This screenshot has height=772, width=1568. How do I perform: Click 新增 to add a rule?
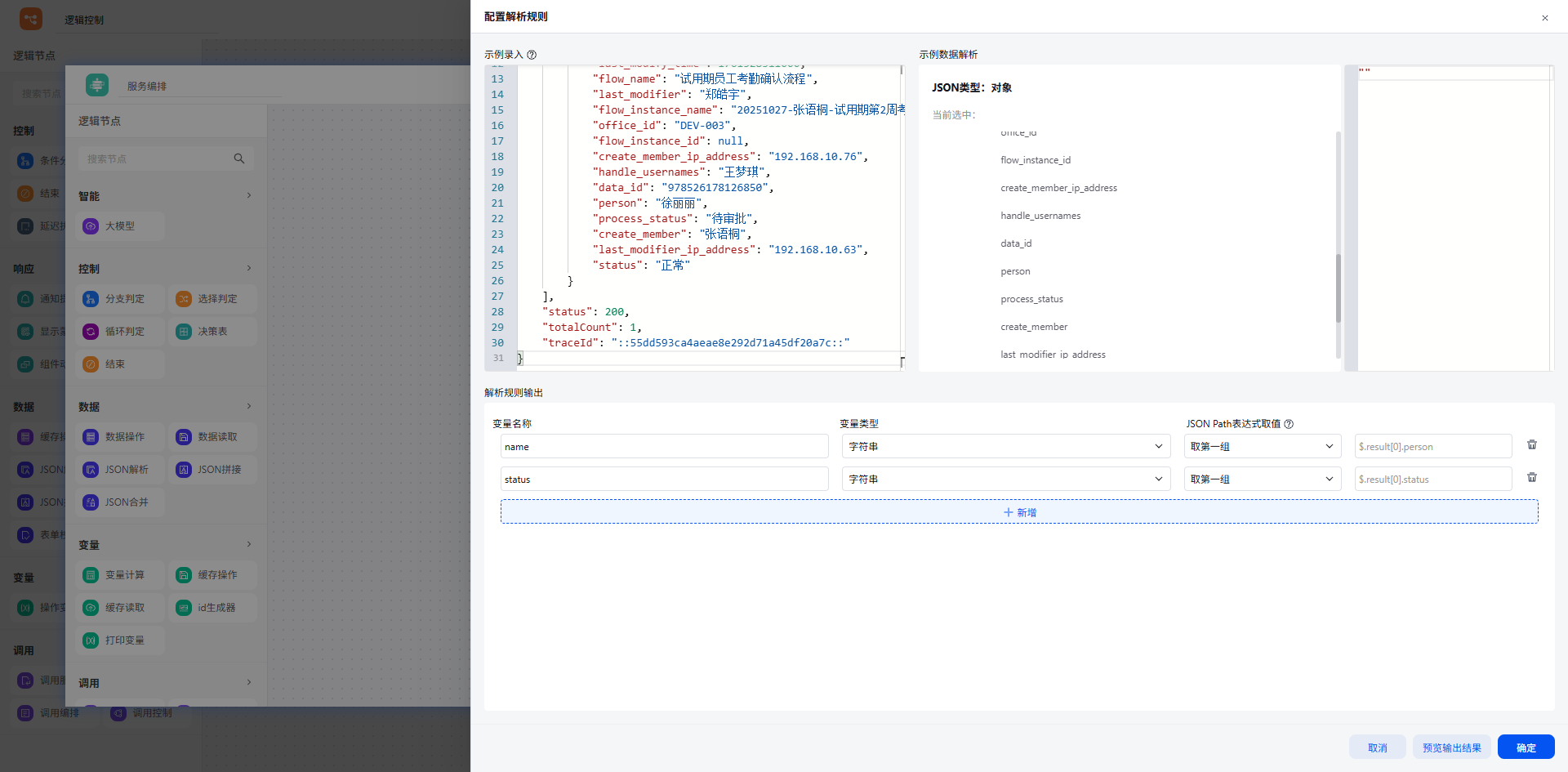(x=1019, y=512)
